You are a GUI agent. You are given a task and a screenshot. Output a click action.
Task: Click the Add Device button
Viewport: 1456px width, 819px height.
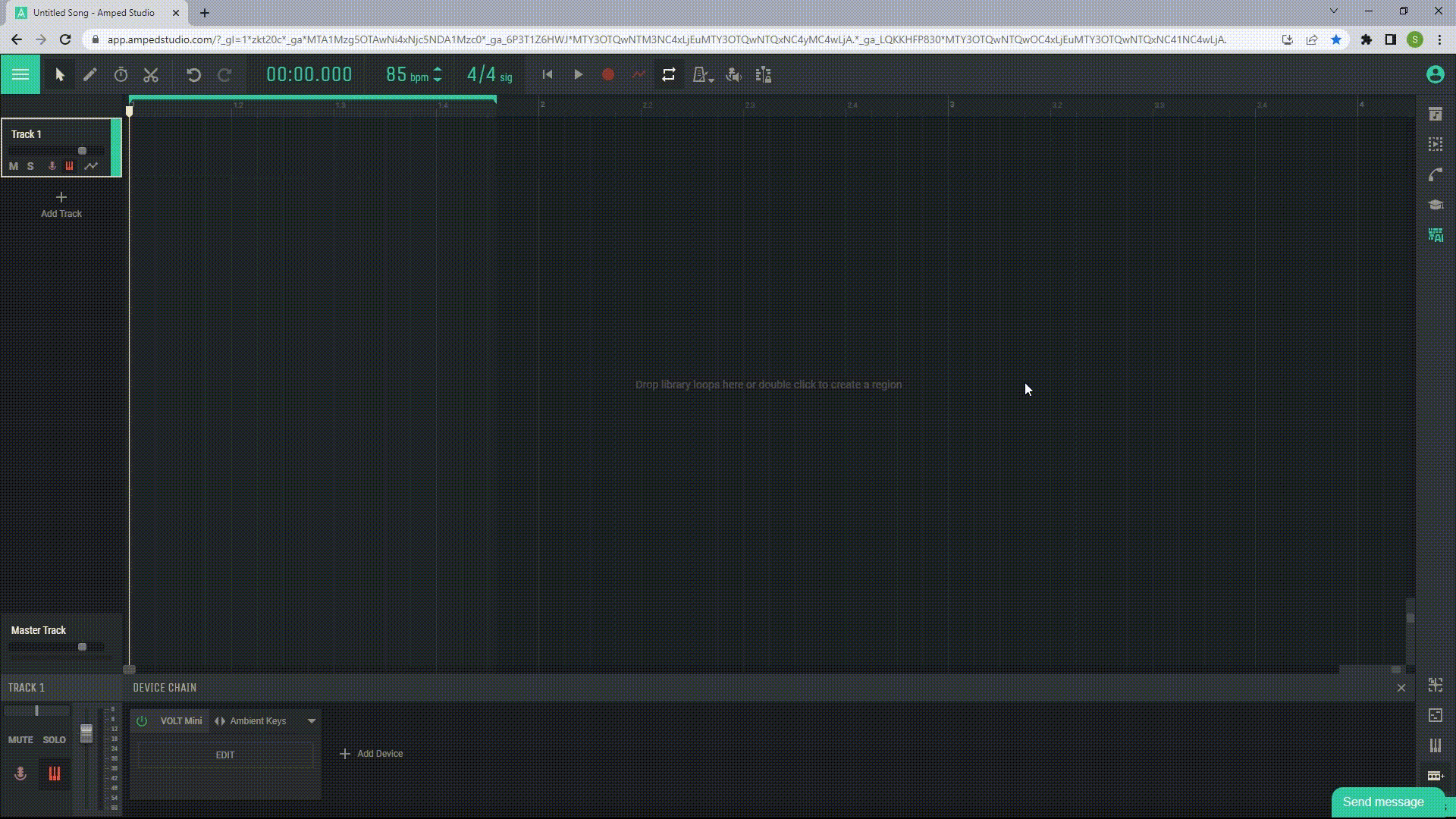(369, 754)
